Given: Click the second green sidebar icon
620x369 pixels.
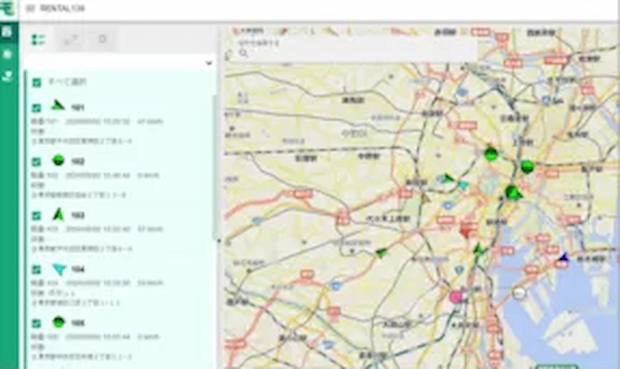Looking at the screenshot, I should 7,54.
